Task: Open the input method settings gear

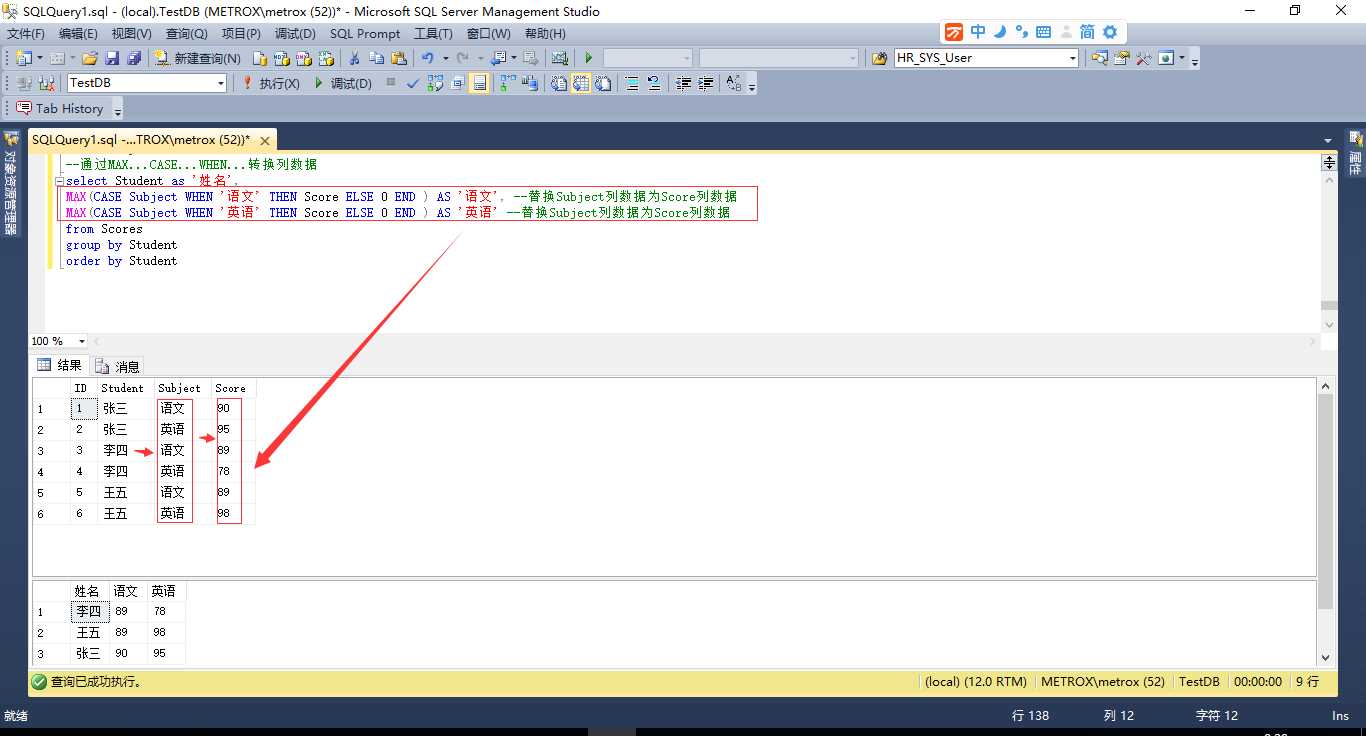Action: 1109,32
